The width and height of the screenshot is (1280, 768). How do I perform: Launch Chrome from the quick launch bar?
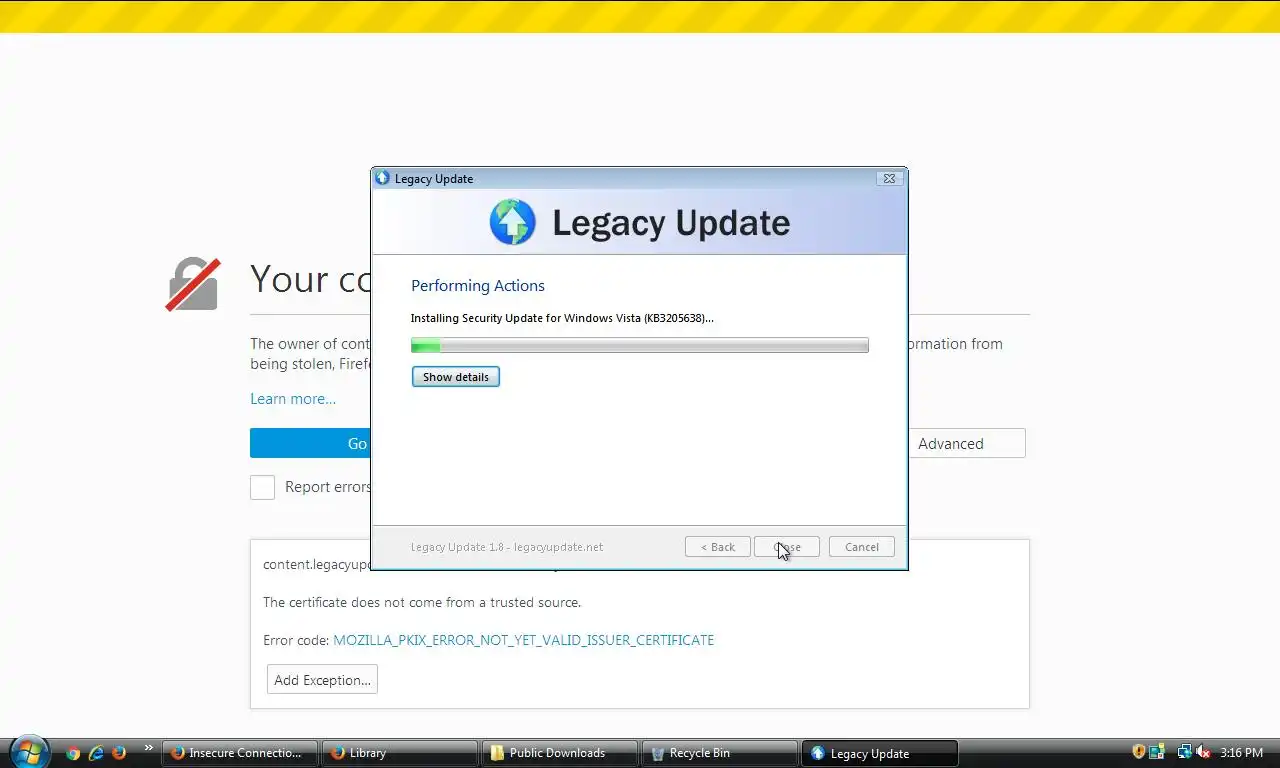click(72, 753)
